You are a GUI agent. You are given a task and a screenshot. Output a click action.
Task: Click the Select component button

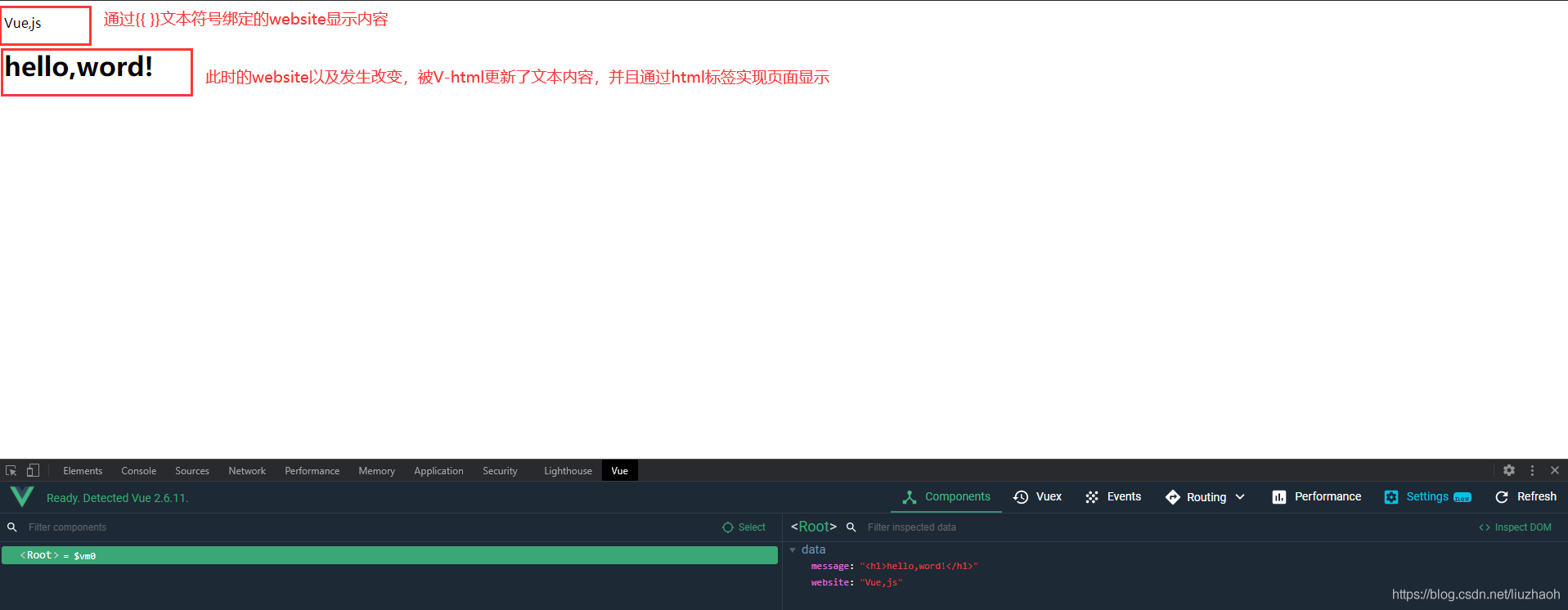[744, 527]
